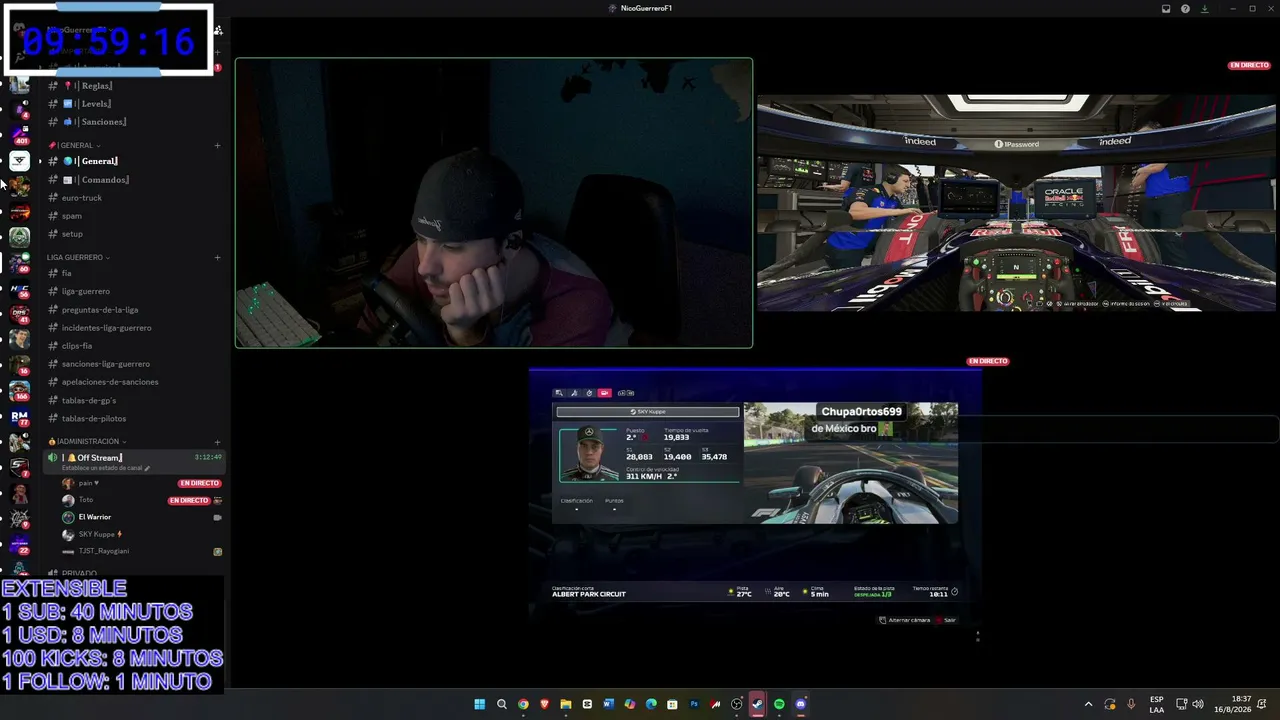Open File Explorer from the taskbar
This screenshot has height=720, width=1280.
click(x=566, y=704)
